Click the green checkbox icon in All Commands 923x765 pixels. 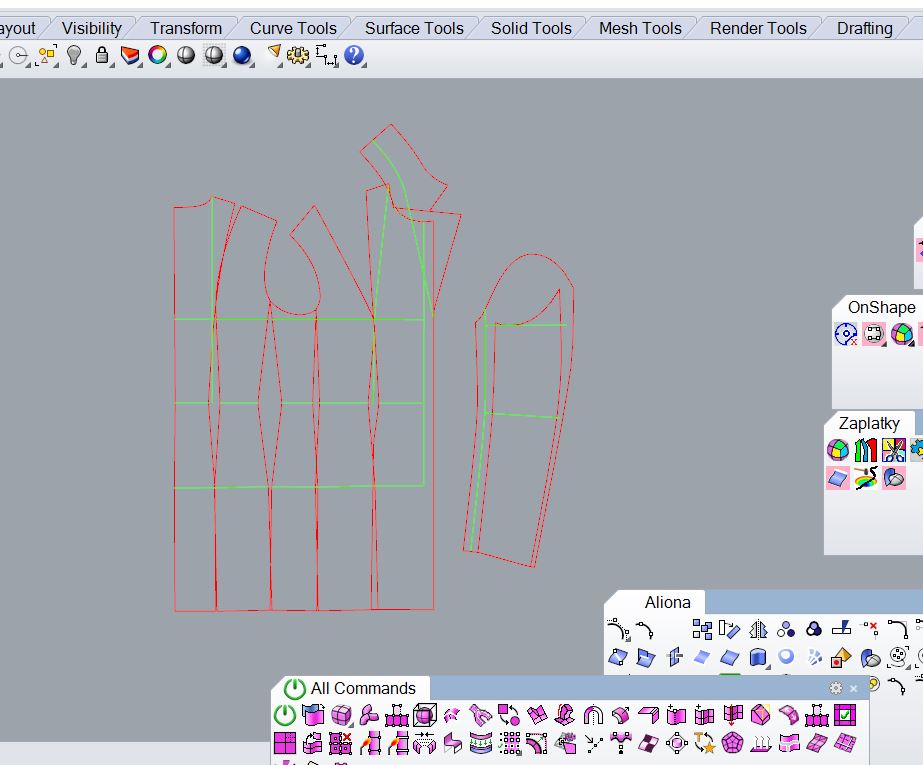point(845,715)
